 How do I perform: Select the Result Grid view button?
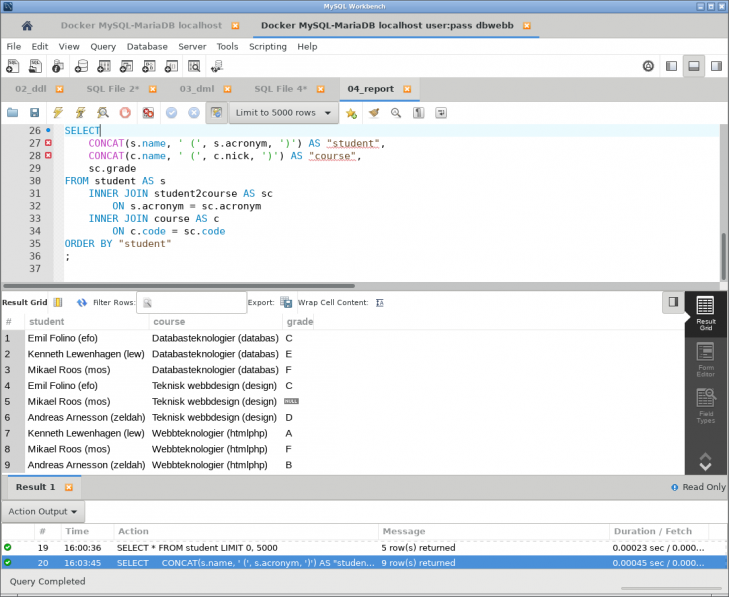click(705, 313)
